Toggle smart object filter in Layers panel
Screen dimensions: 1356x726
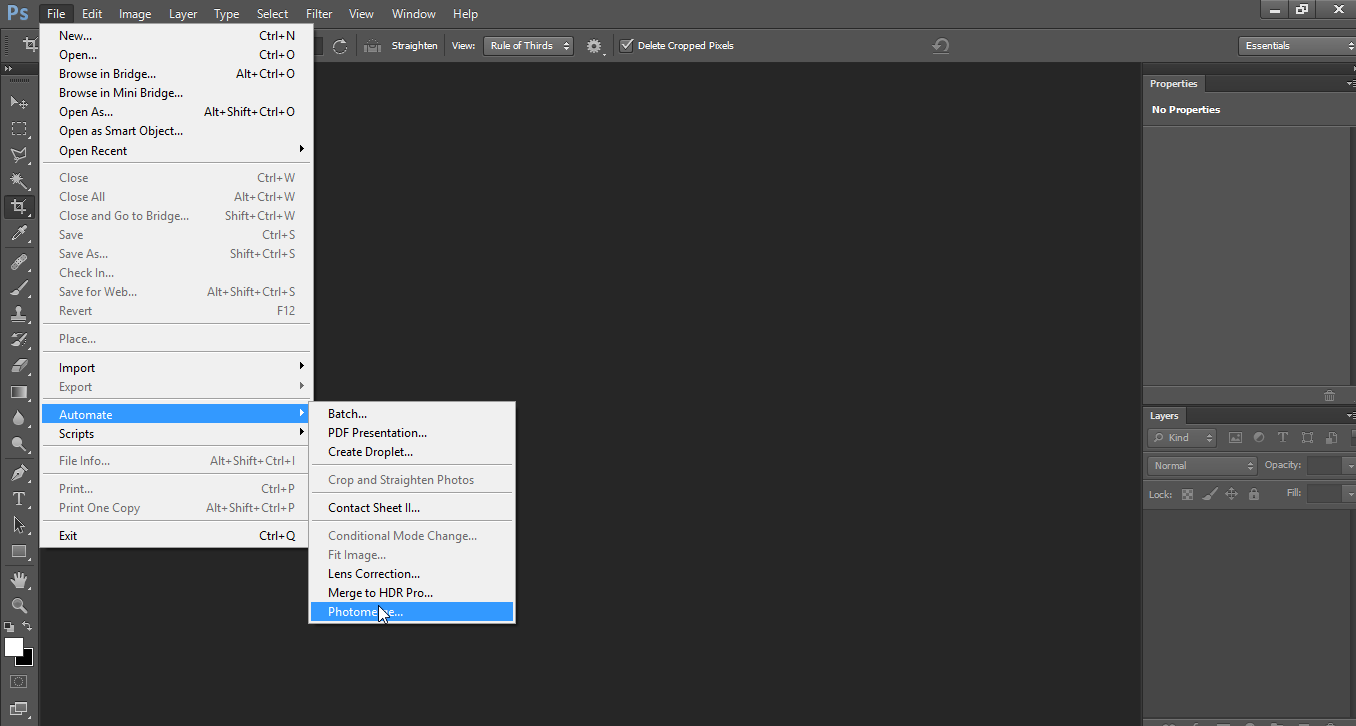[x=1331, y=438]
